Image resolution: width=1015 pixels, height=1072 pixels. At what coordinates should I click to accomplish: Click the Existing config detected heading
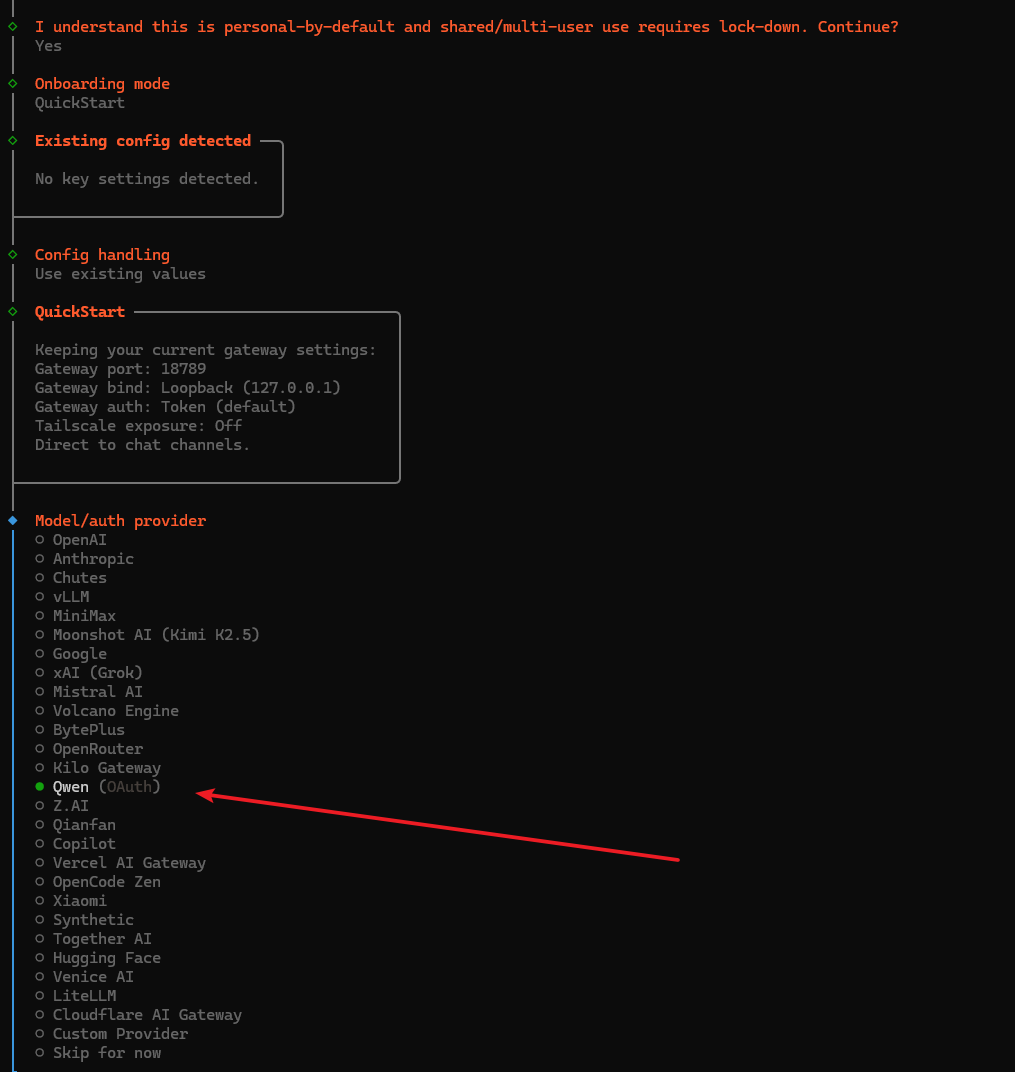(143, 141)
